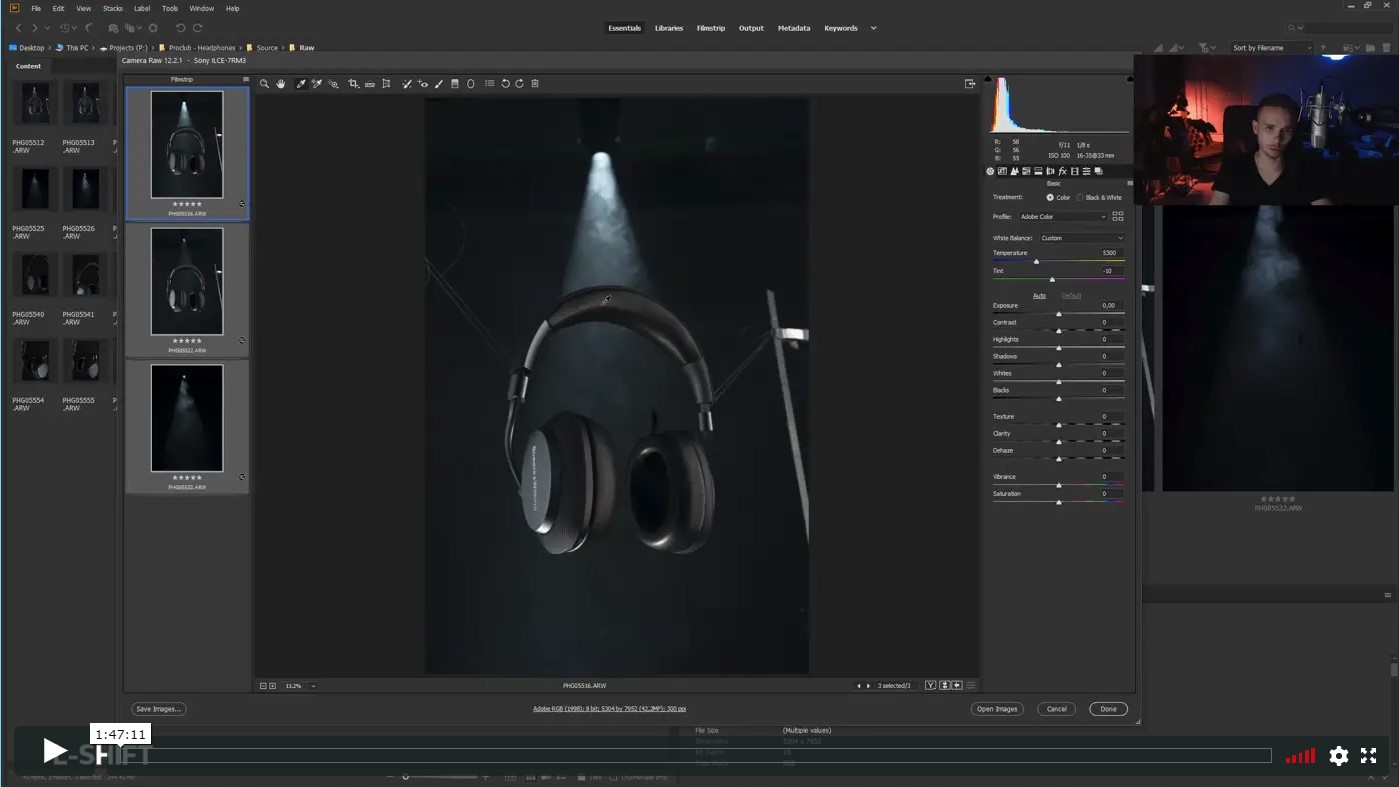The height and width of the screenshot is (787, 1399).
Task: Open the Presets panel tab
Action: 1086,171
